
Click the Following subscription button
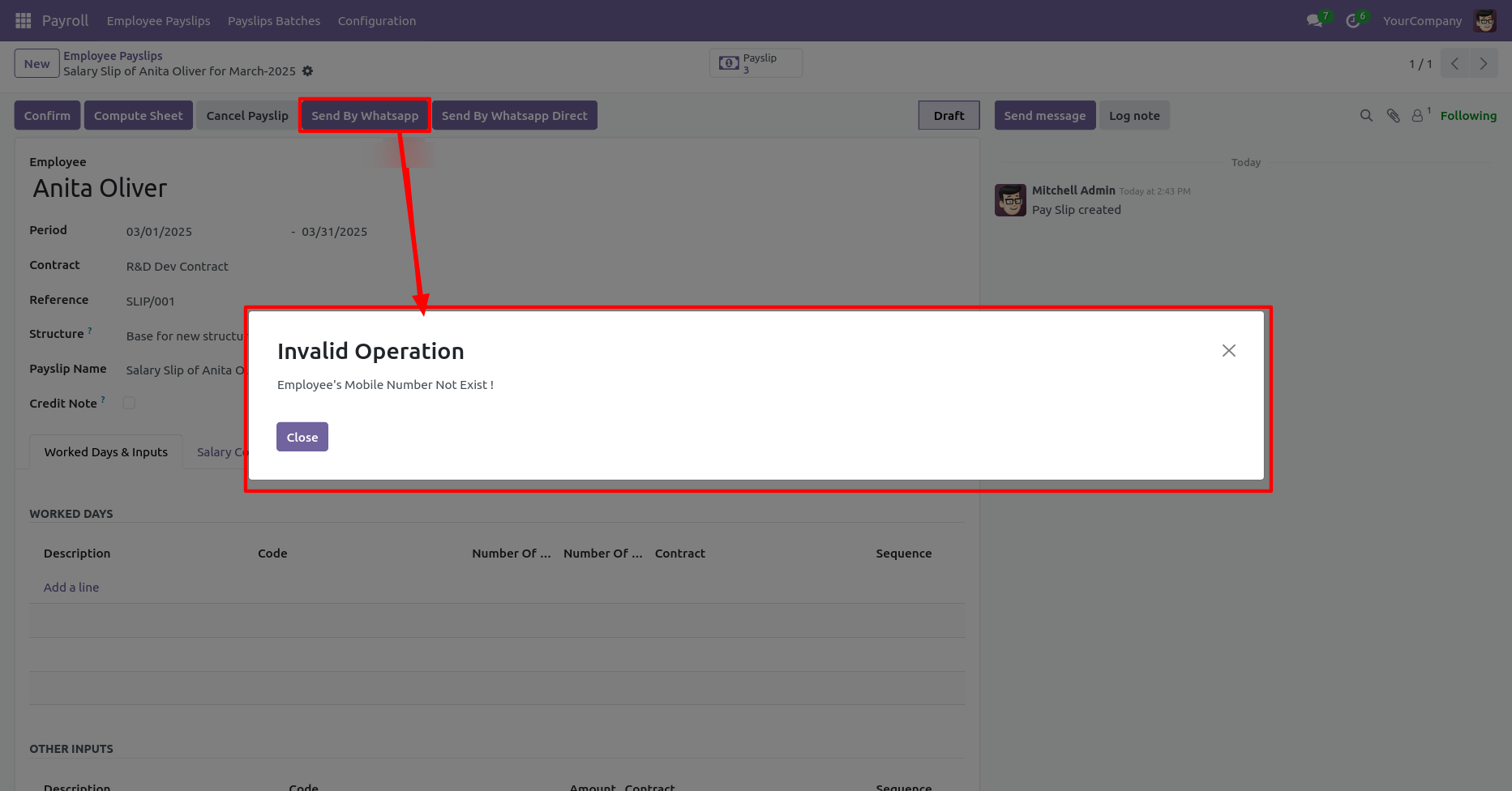click(x=1468, y=116)
